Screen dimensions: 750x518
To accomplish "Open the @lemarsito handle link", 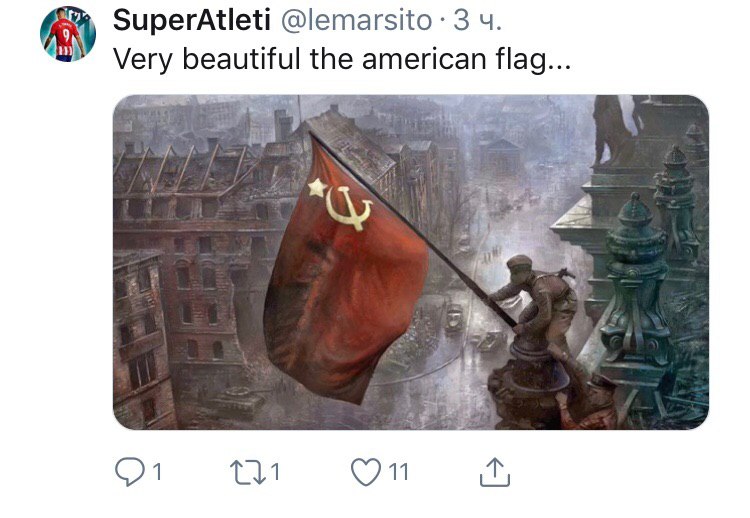I will coord(356,21).
